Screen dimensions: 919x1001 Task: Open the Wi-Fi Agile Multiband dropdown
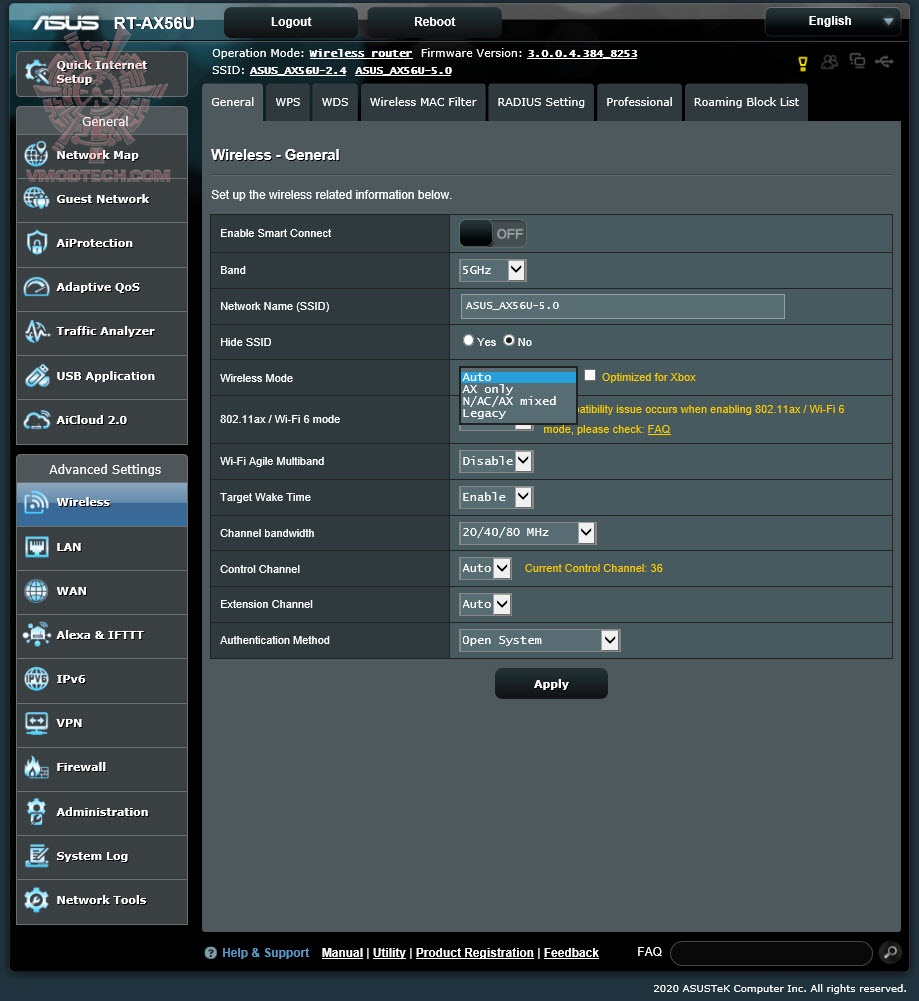tap(496, 461)
